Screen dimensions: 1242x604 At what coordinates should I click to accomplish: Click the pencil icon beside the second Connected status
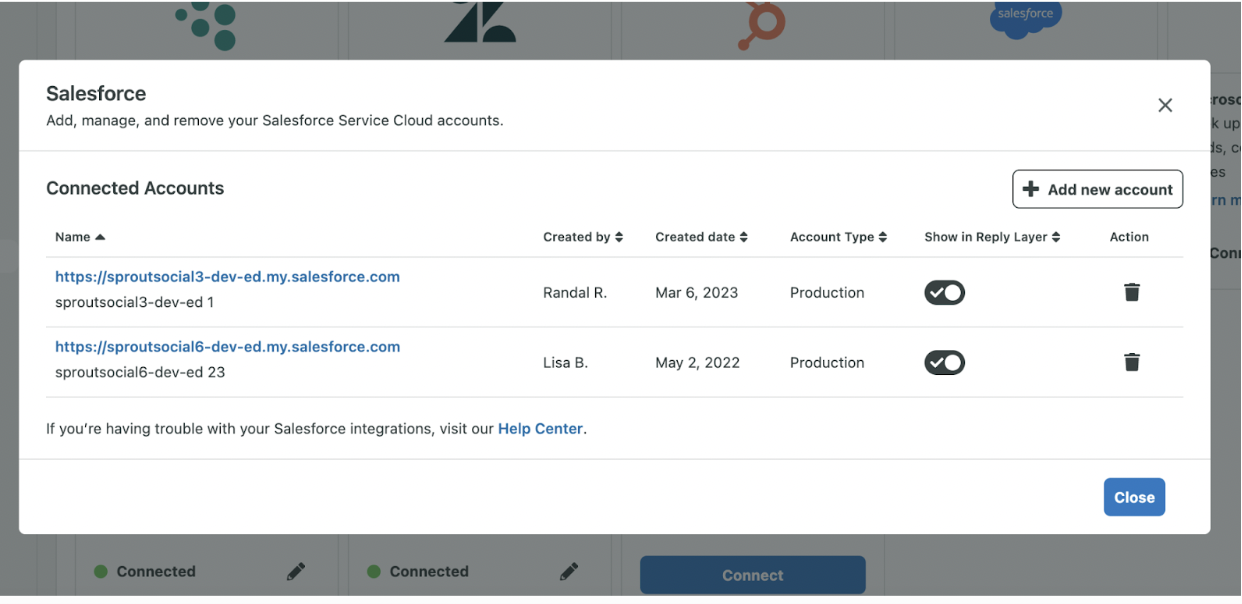[569, 571]
